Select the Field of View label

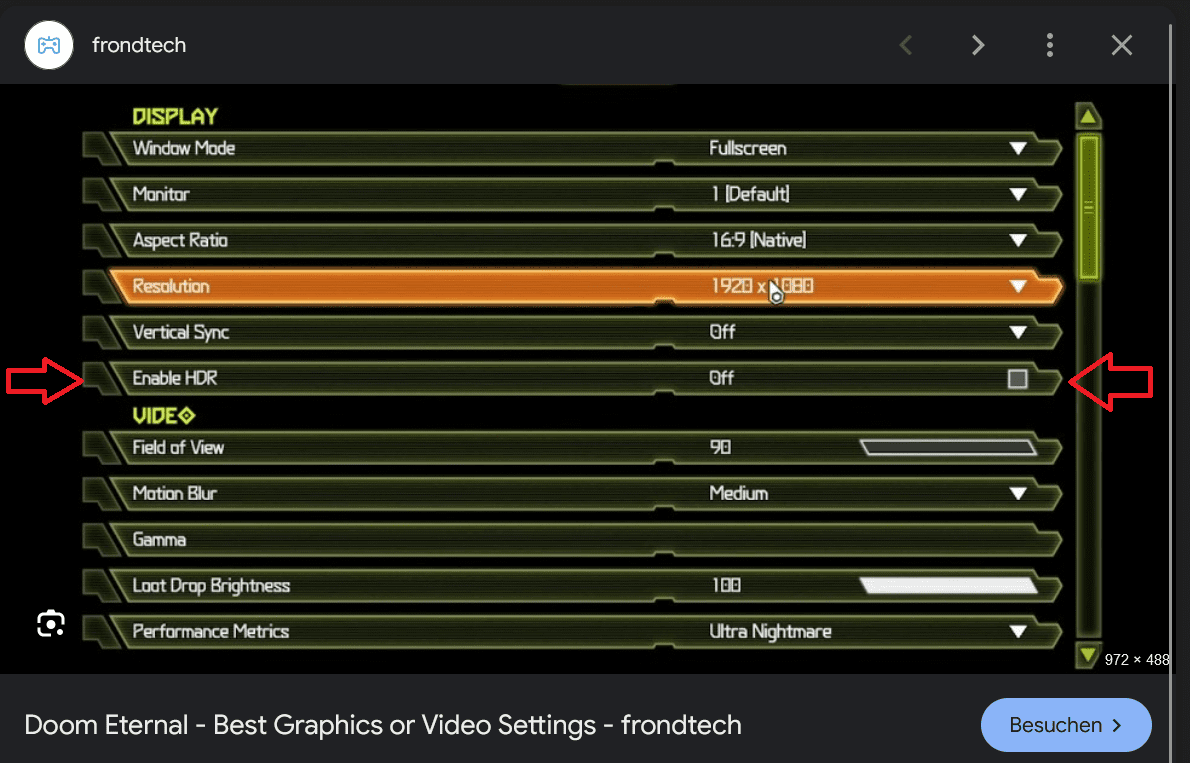coord(178,447)
